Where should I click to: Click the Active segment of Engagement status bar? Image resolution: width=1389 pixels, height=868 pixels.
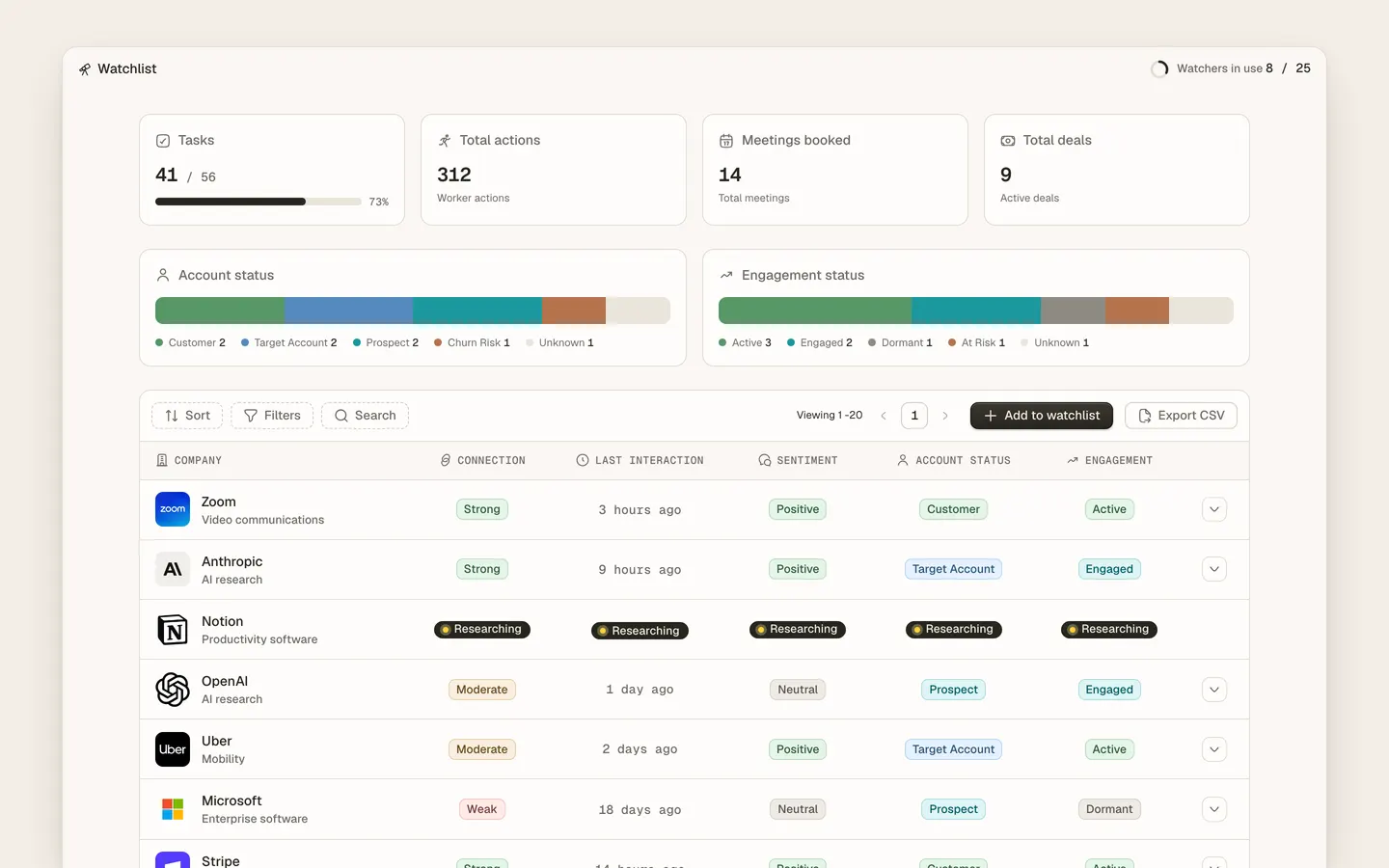[x=815, y=311]
